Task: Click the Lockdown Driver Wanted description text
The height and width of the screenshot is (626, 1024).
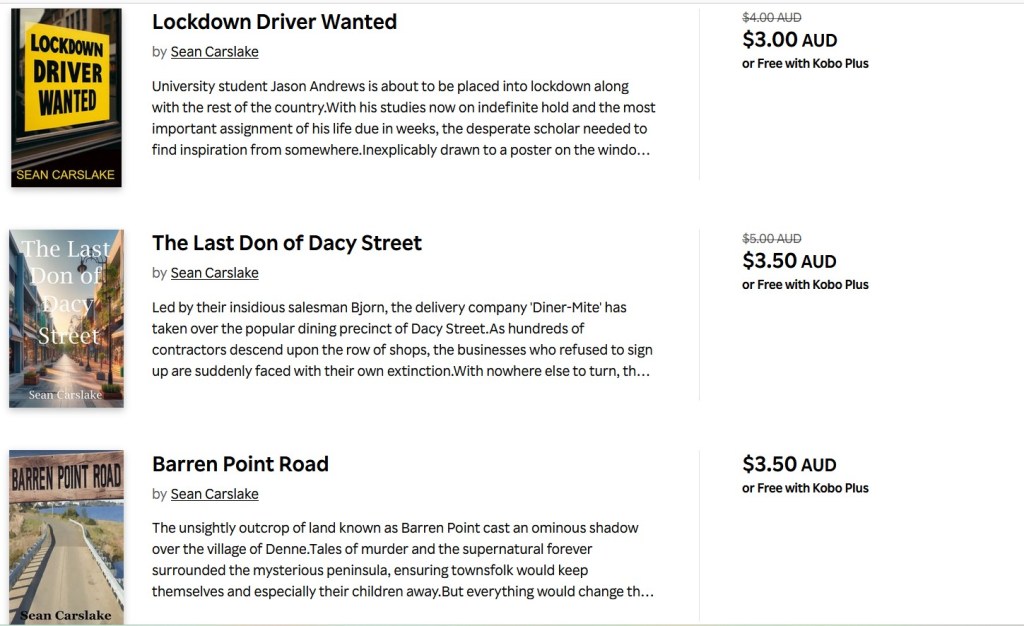Action: [403, 118]
